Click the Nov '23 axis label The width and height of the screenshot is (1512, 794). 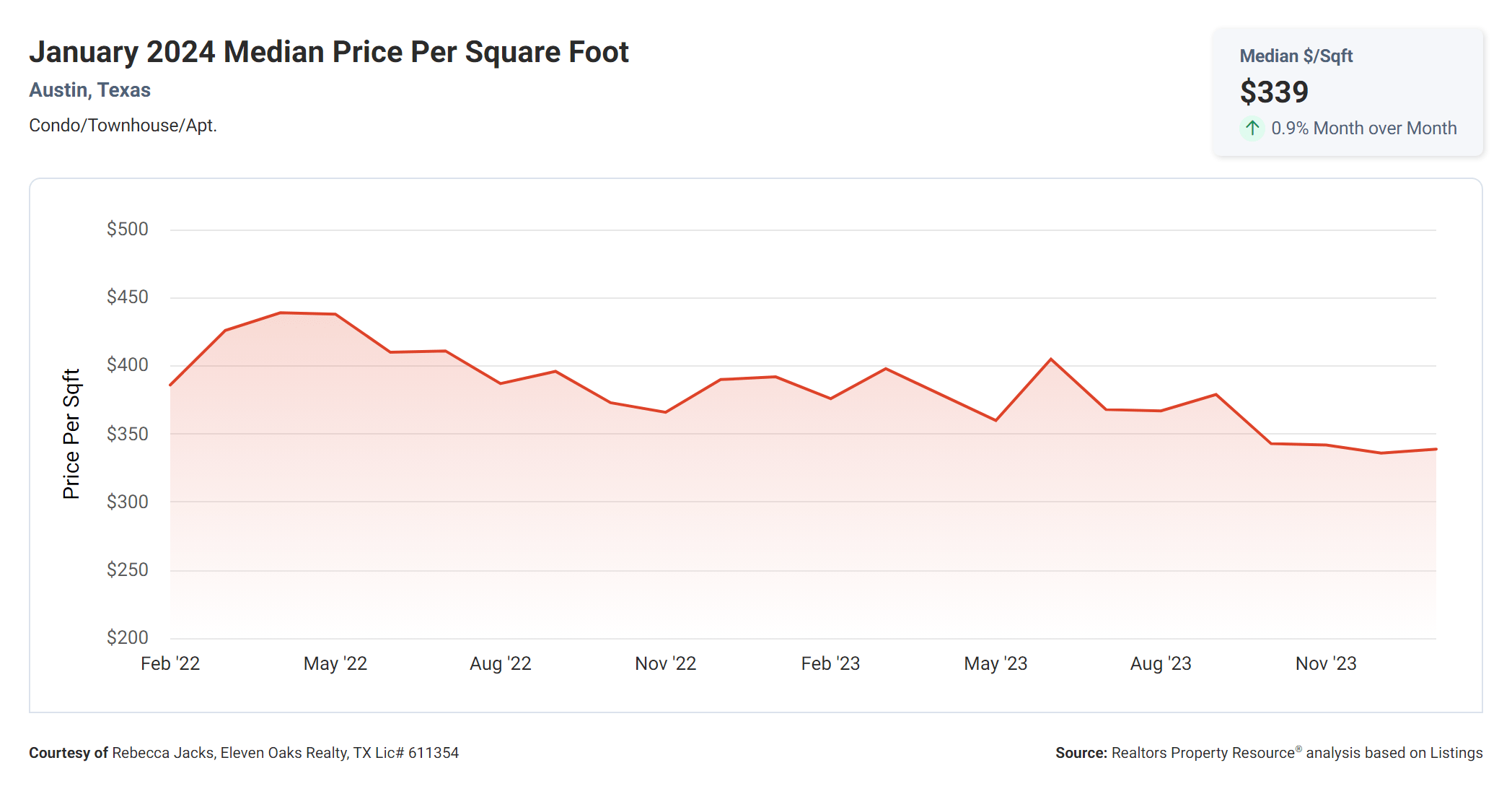[x=1326, y=663]
